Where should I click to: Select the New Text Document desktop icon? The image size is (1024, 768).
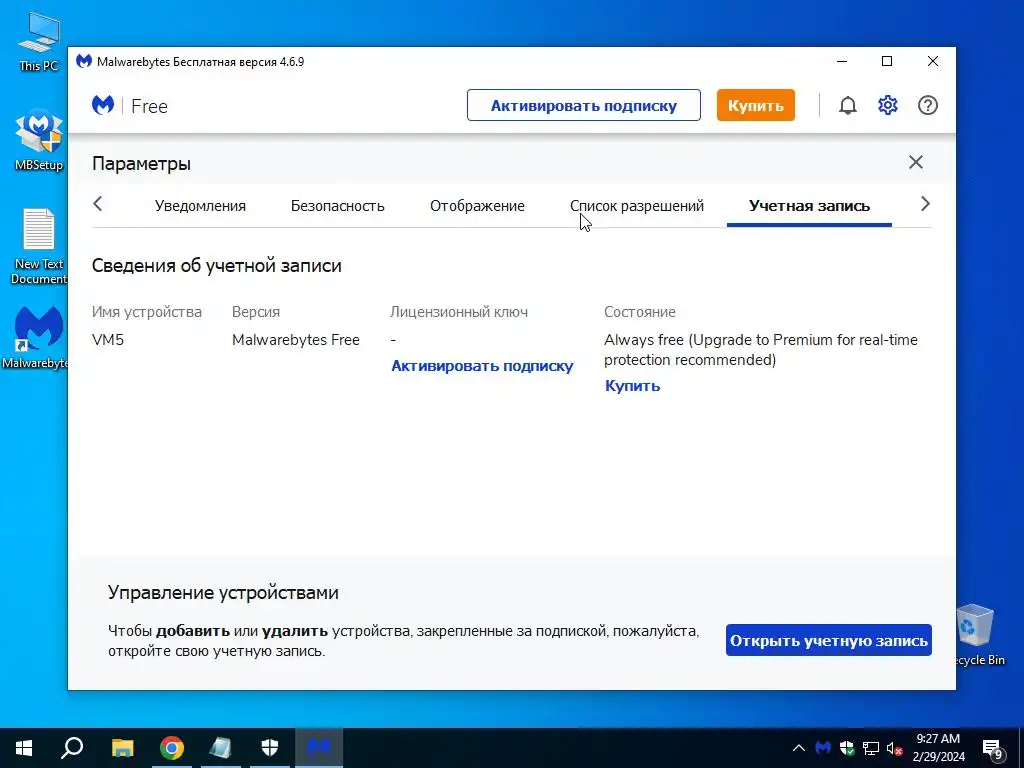(x=39, y=247)
